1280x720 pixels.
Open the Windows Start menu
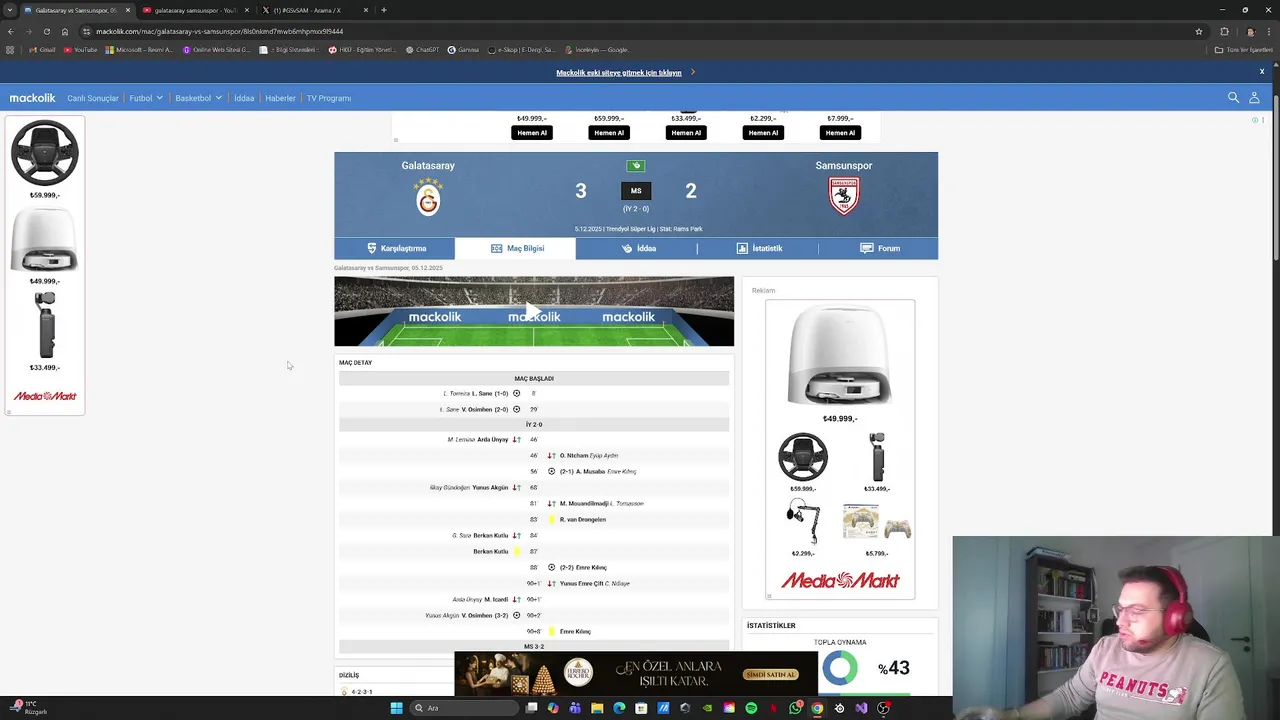396,708
